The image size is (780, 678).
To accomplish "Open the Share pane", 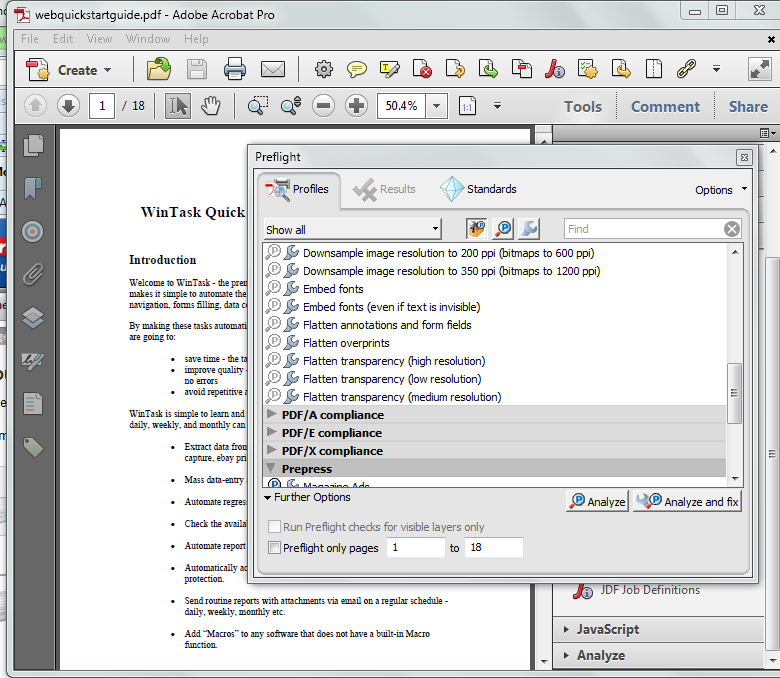I will [748, 106].
